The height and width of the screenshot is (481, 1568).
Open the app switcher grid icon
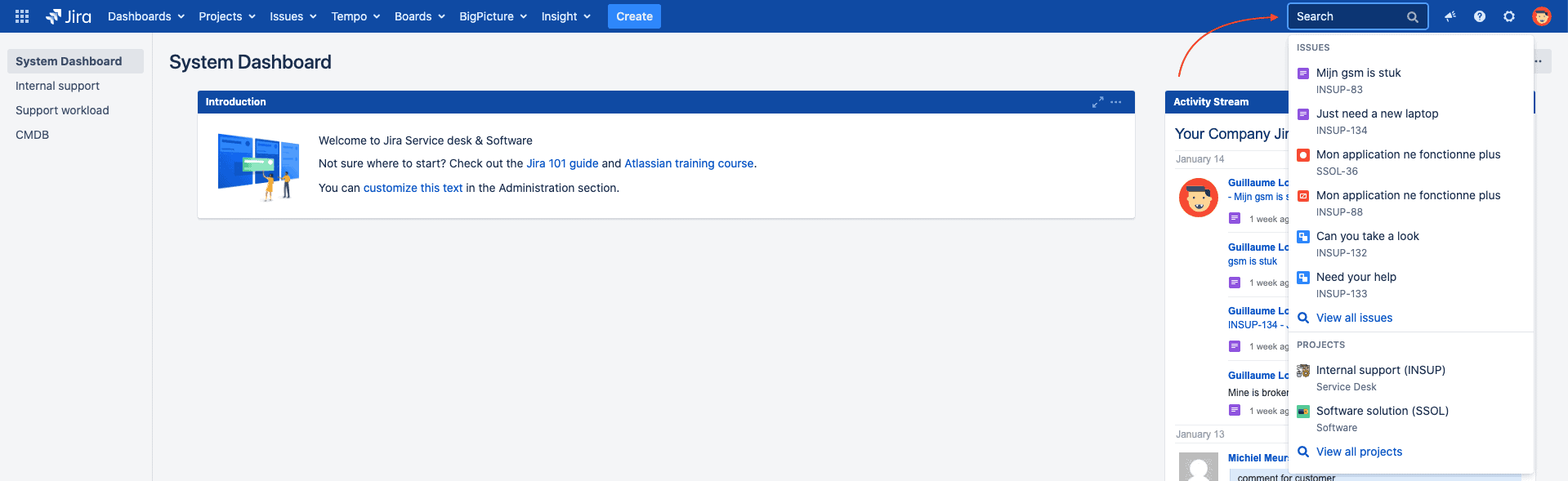(x=22, y=16)
